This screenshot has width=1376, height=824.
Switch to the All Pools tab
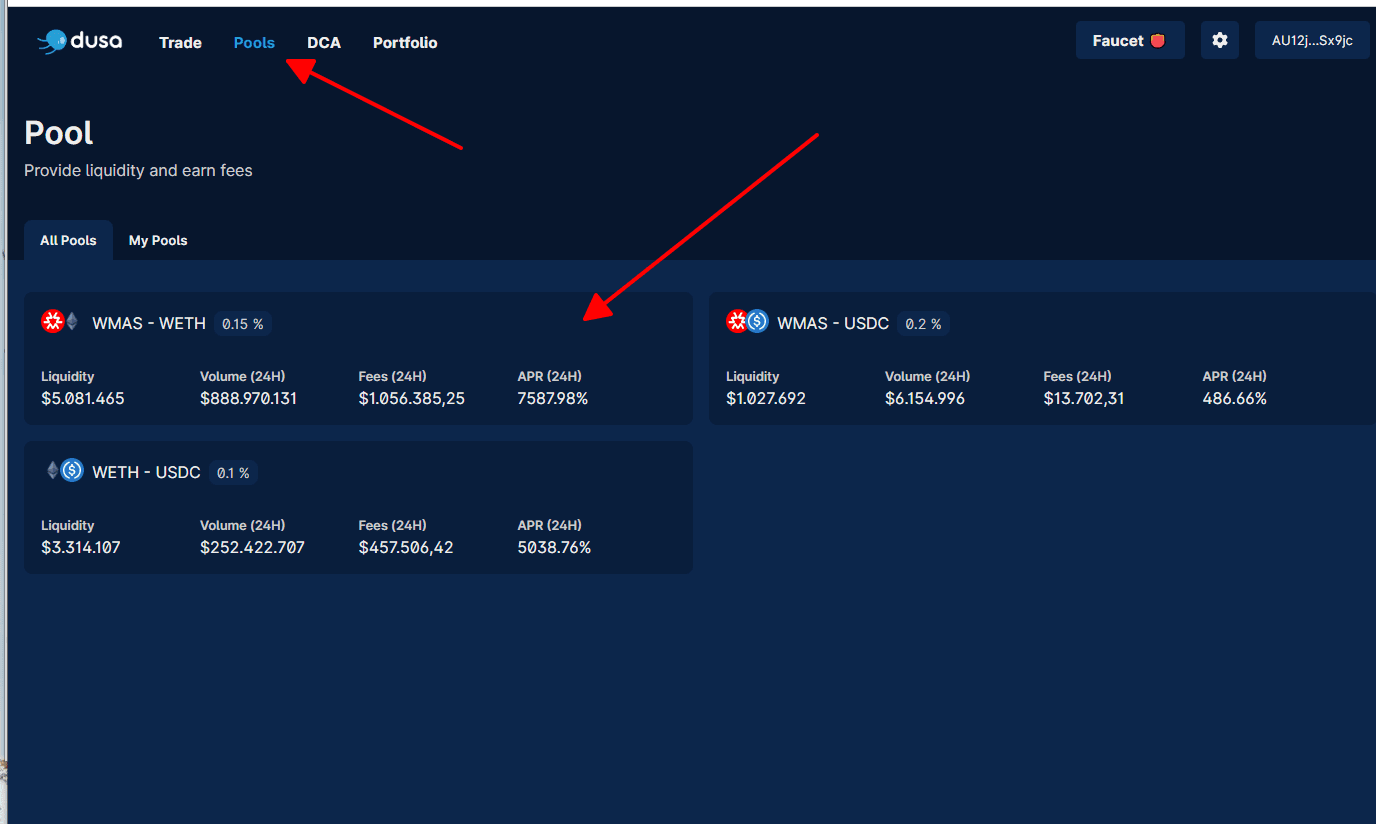point(68,240)
